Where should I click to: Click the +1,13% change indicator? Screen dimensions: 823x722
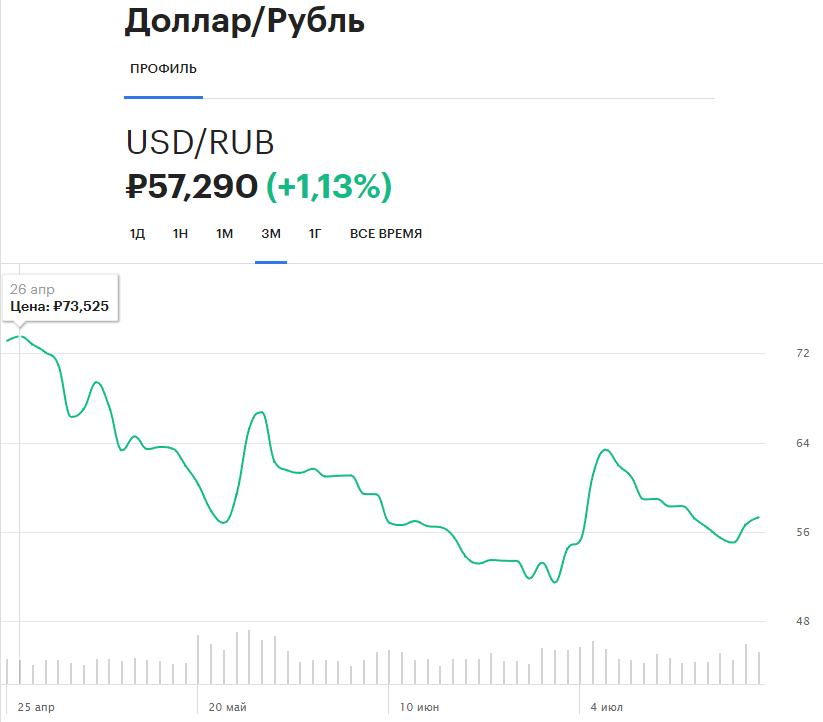point(328,186)
